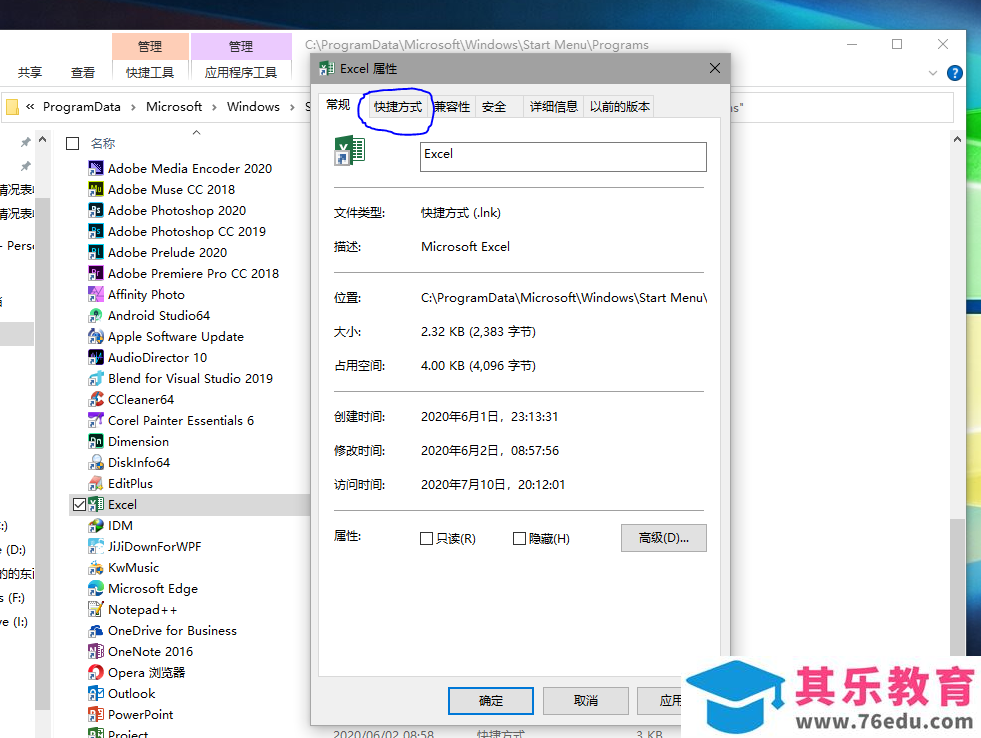Click the Notepad++ icon
Screen dimensions: 981x738
tap(96, 609)
